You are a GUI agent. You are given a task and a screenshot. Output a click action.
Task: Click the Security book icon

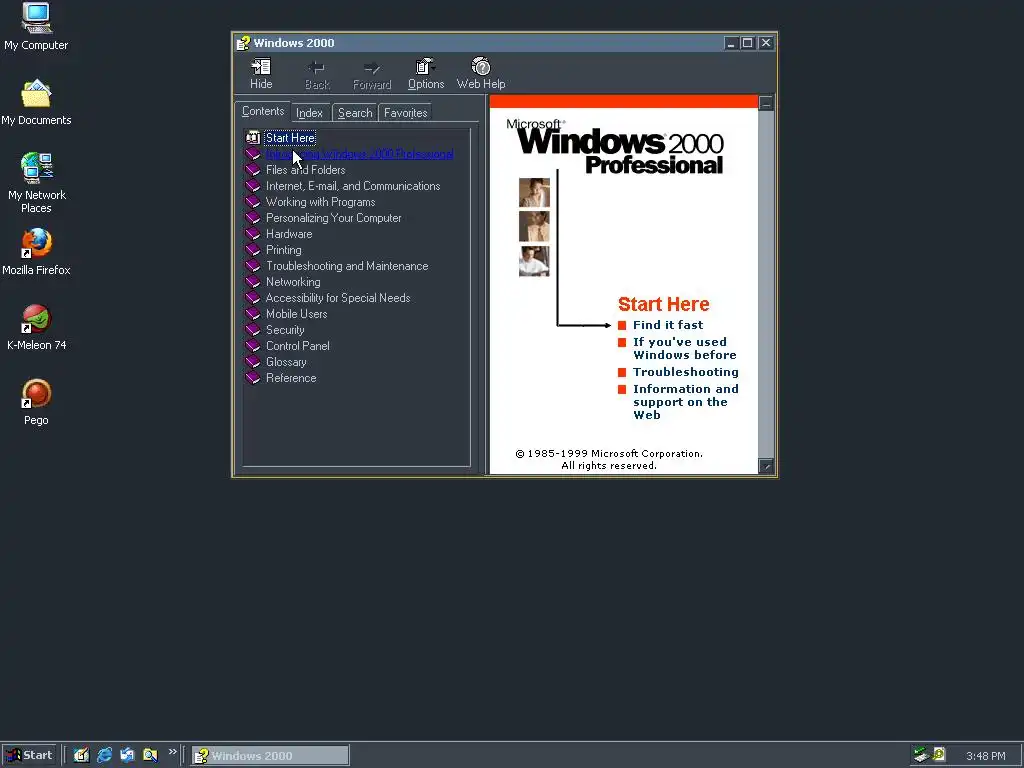click(253, 330)
